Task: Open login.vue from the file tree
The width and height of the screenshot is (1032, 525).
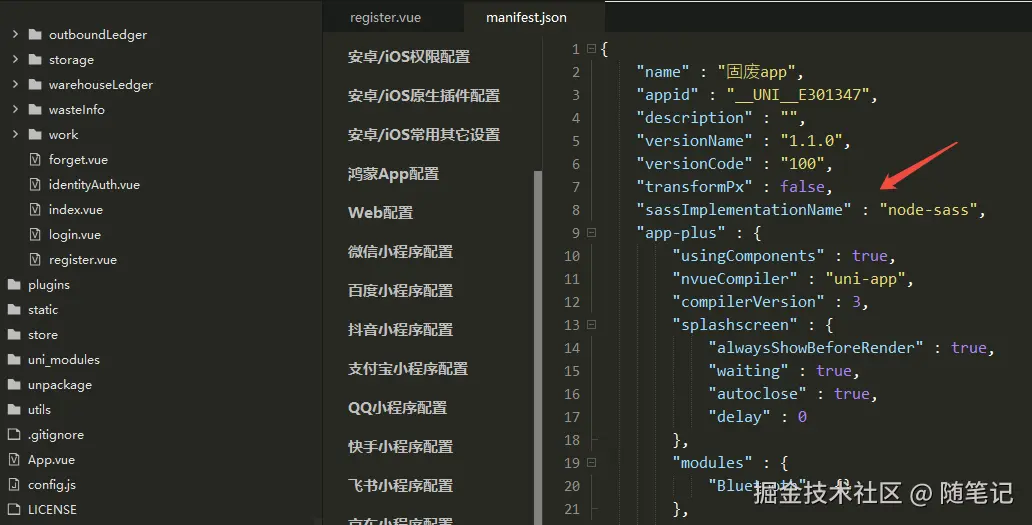Action: pyautogui.click(x=75, y=234)
